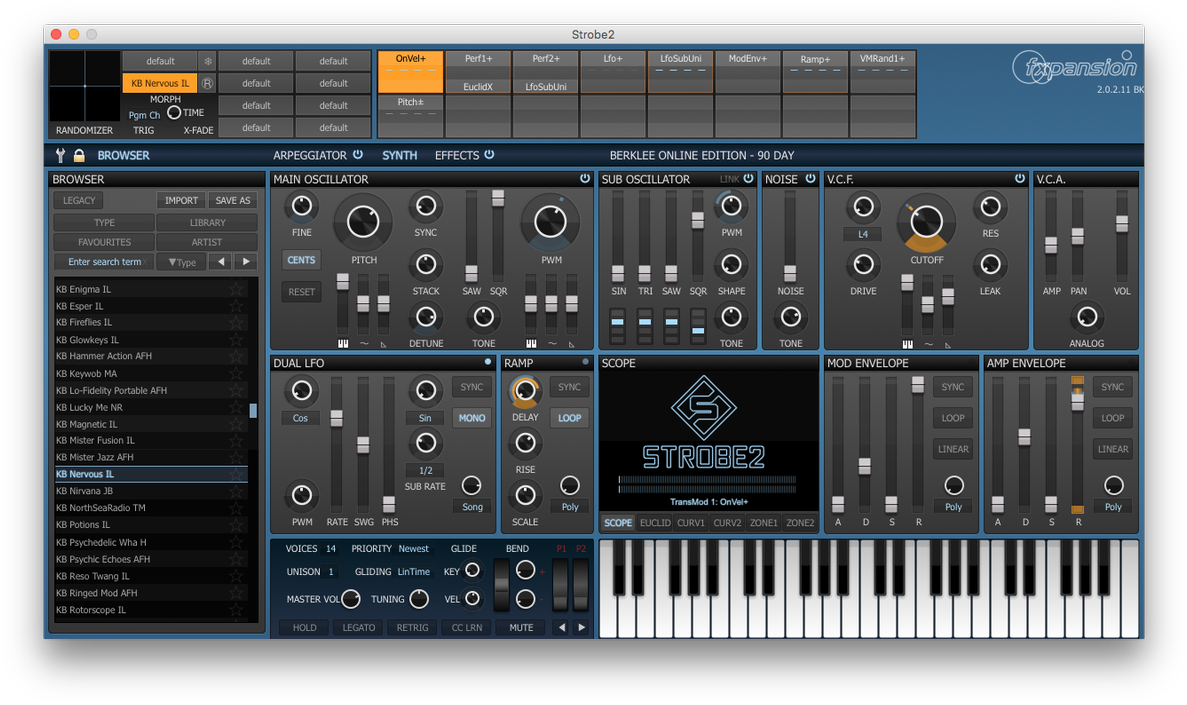The height and width of the screenshot is (705, 1187).
Task: Enable MONO on the Dual LFO
Action: tap(471, 418)
